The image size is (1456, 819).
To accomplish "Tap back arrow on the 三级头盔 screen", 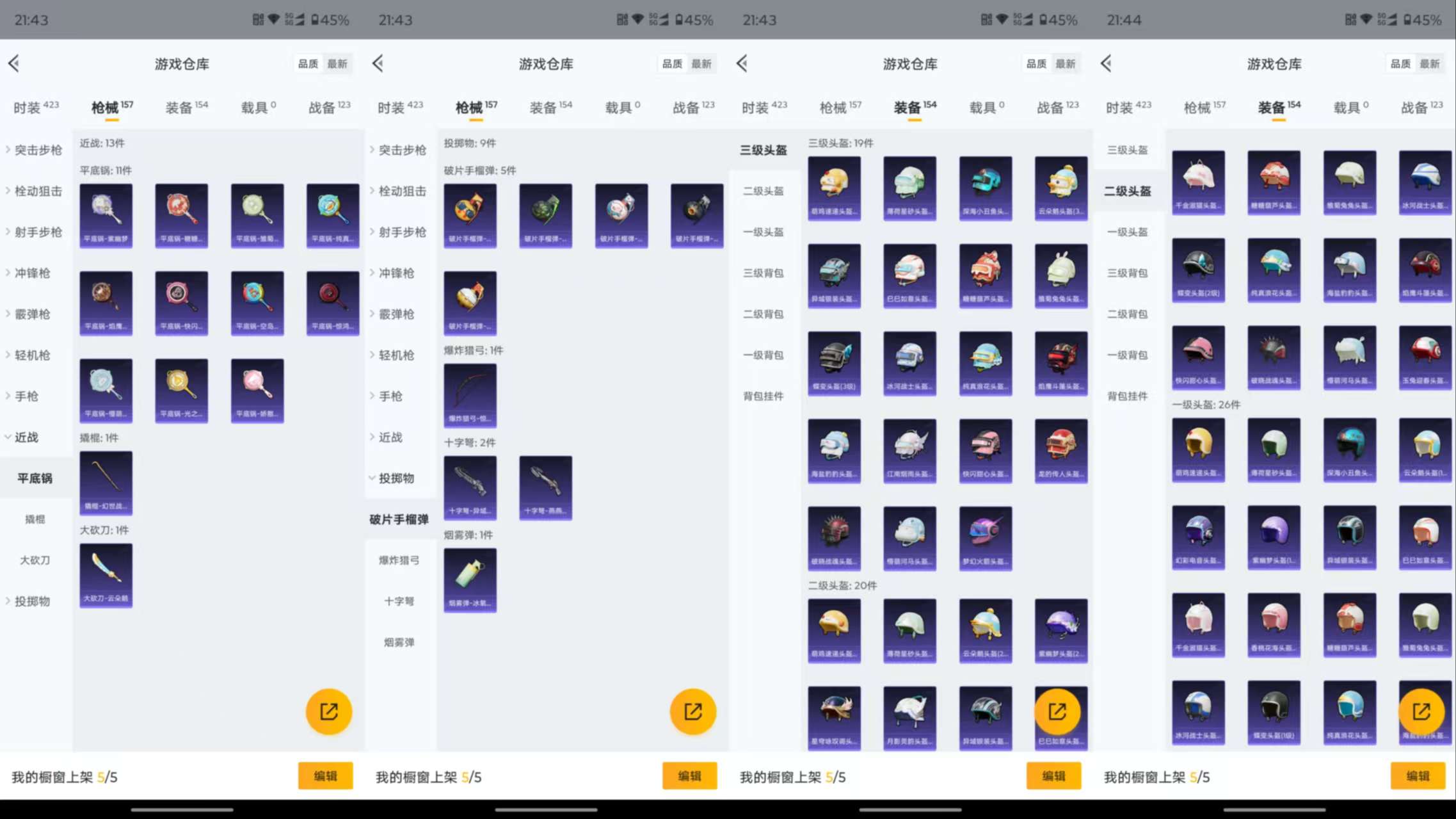I will tap(742, 63).
